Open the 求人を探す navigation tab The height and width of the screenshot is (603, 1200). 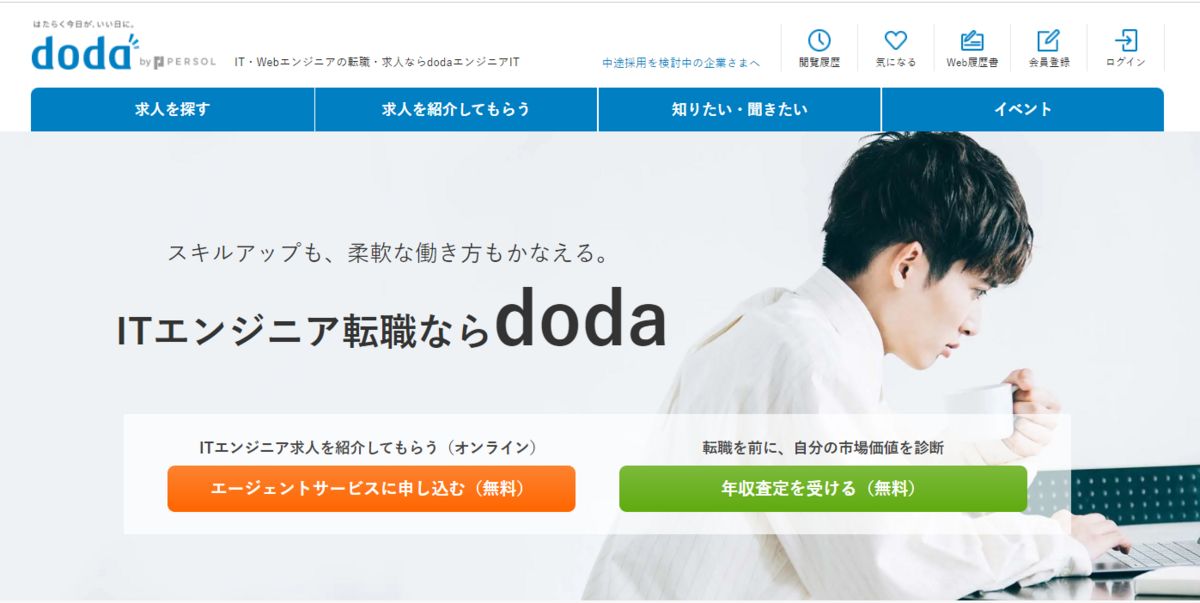click(x=172, y=110)
